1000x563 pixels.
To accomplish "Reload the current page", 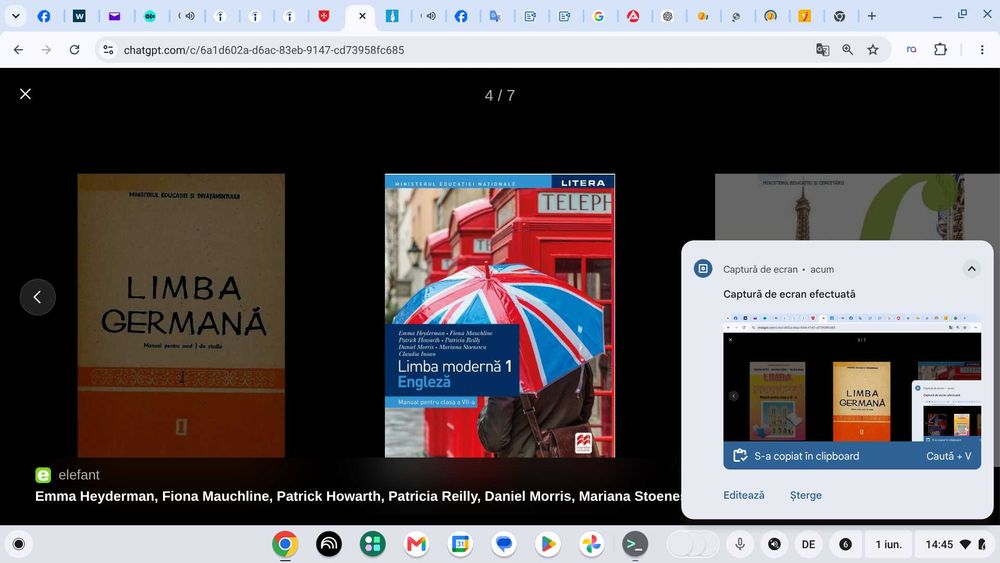I will point(75,50).
